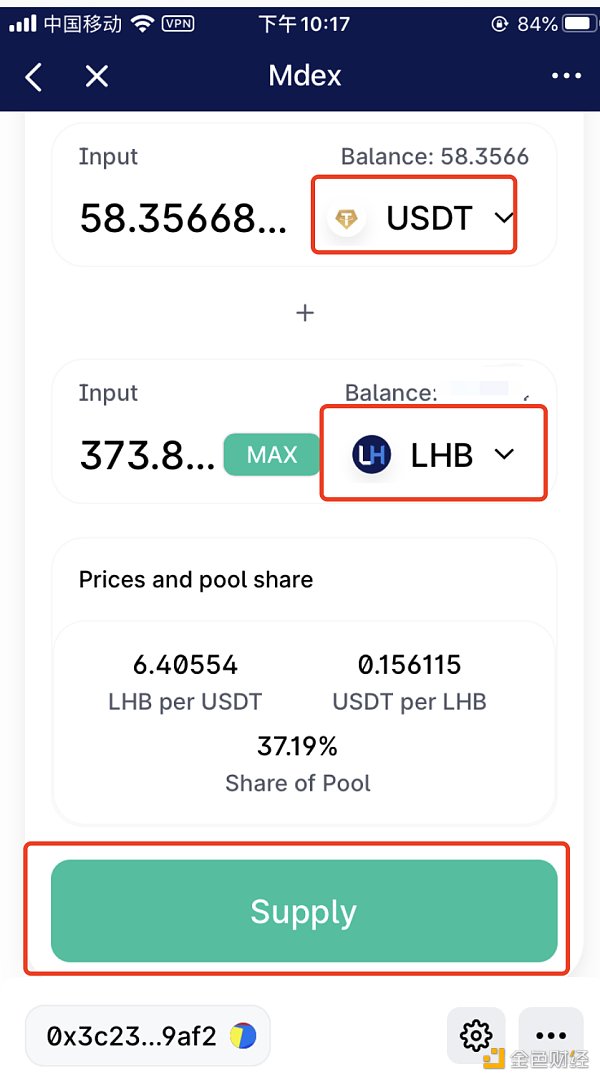Expand the USDT token dropdown chevron
This screenshot has width=600, height=1080.
click(504, 218)
